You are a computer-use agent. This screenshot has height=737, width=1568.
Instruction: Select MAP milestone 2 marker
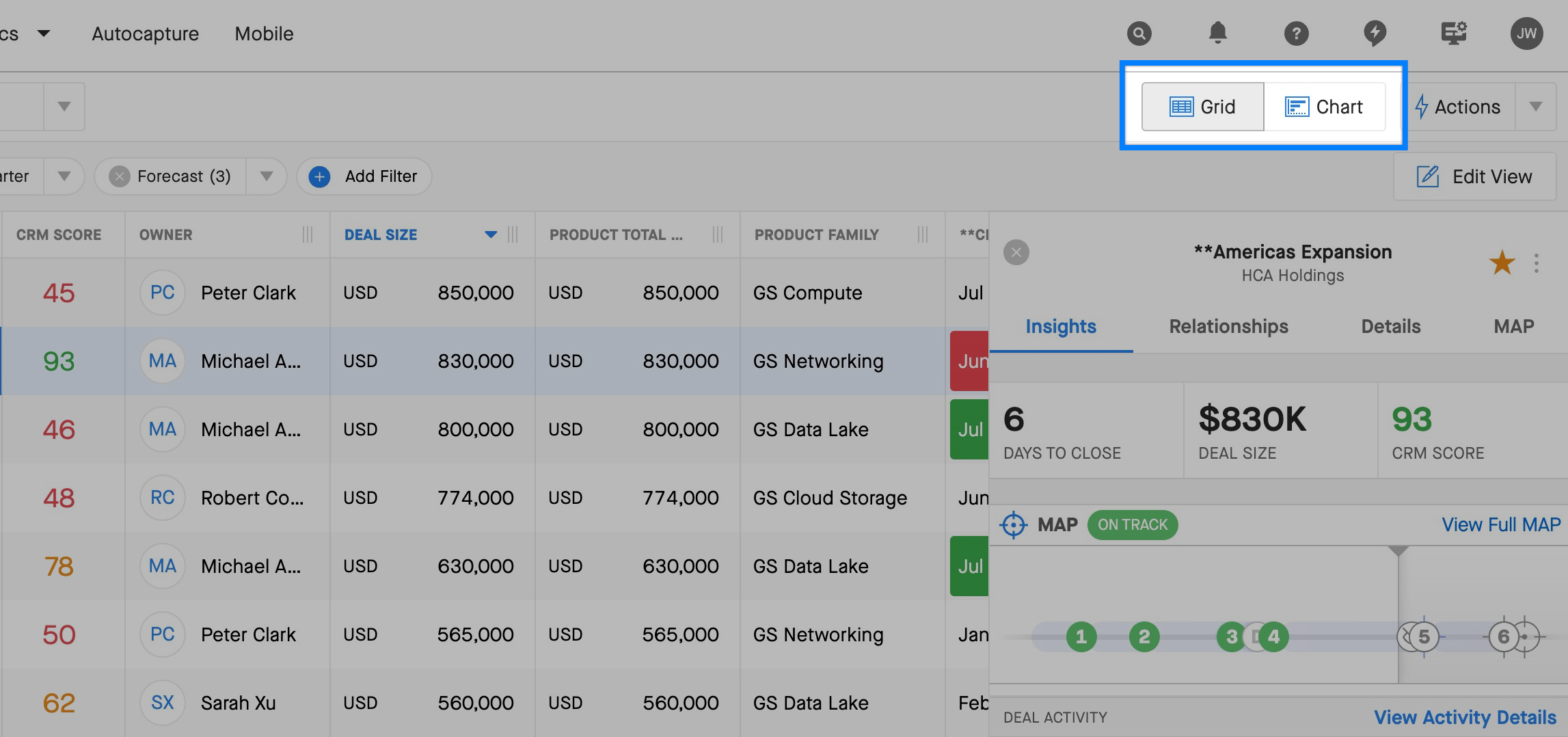(1144, 637)
